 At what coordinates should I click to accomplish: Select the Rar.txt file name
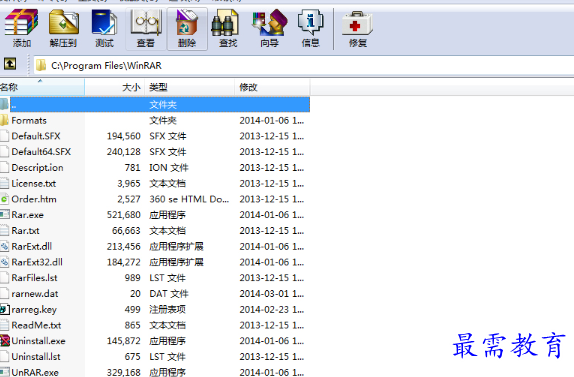25,231
